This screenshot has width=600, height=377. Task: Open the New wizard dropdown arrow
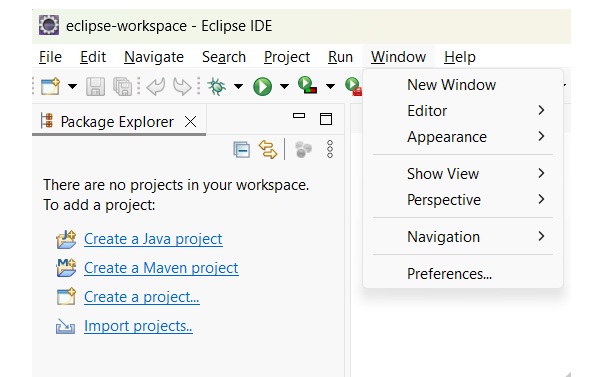[x=72, y=86]
